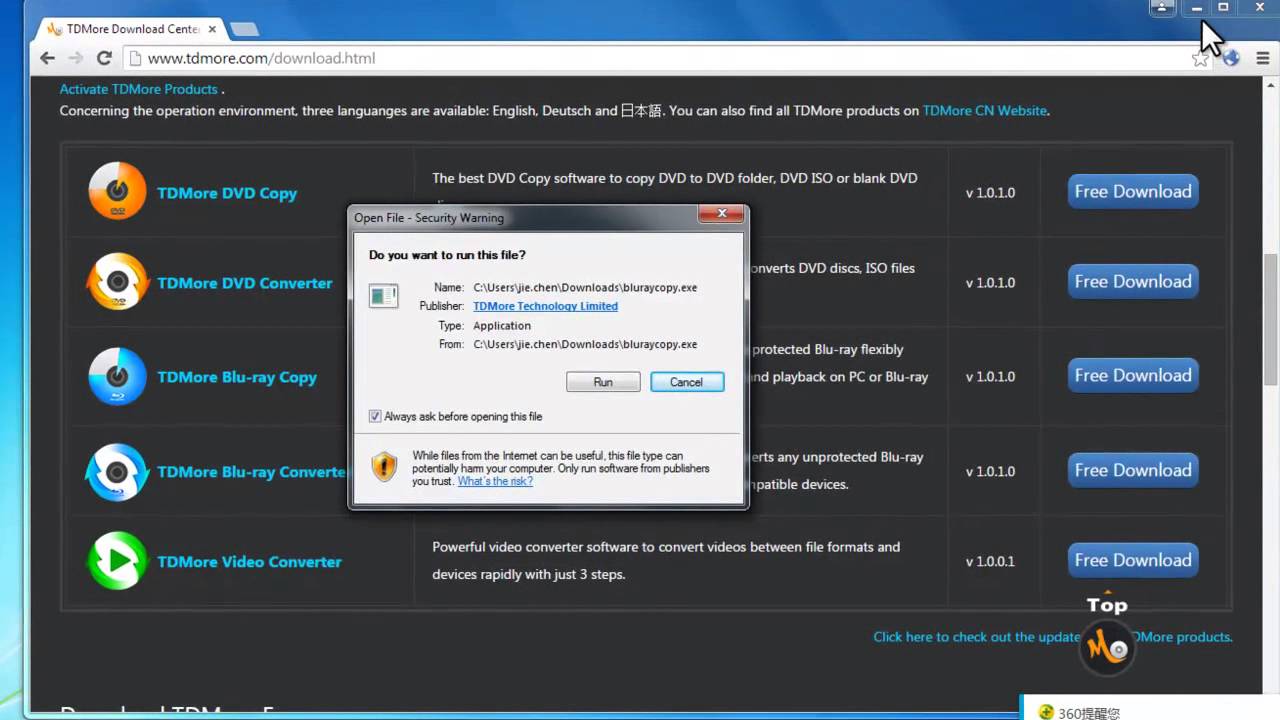Free Download TDMore Blu-ray Converter
The image size is (1280, 720).
pos(1133,470)
